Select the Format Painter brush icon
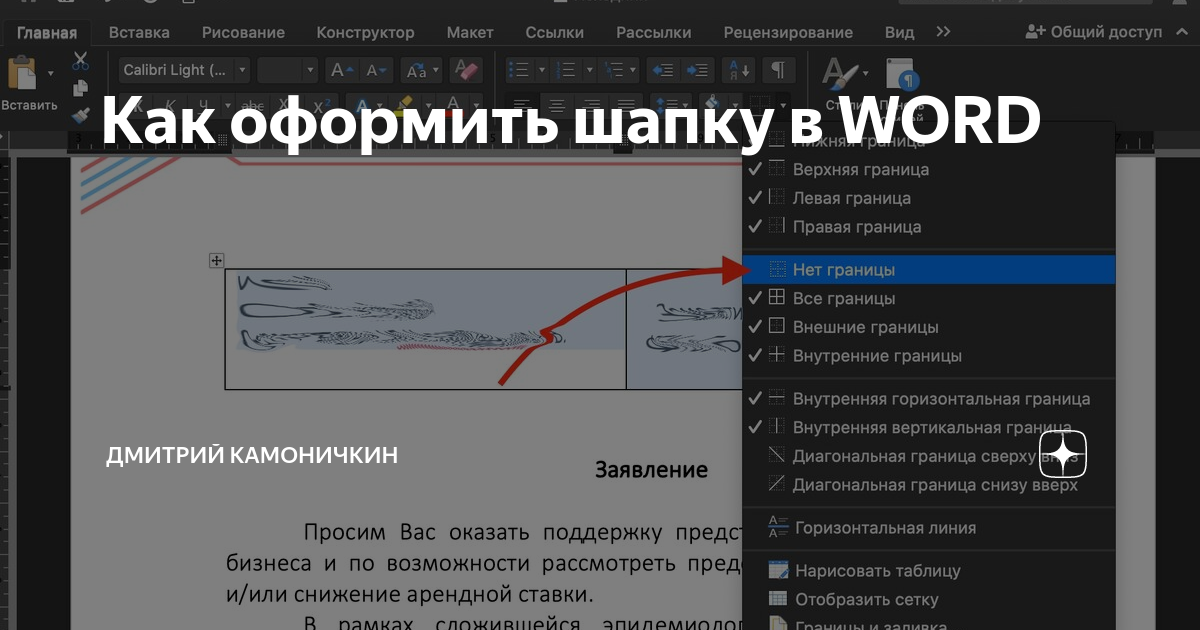This screenshot has width=1200, height=630. click(81, 113)
